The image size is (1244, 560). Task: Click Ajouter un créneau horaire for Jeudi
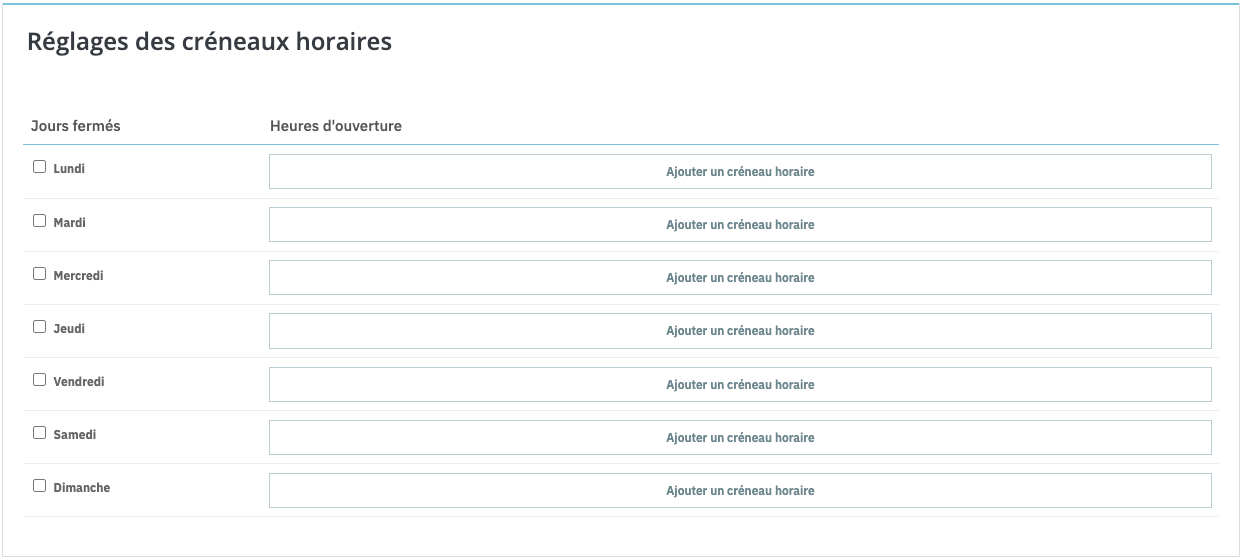(740, 331)
